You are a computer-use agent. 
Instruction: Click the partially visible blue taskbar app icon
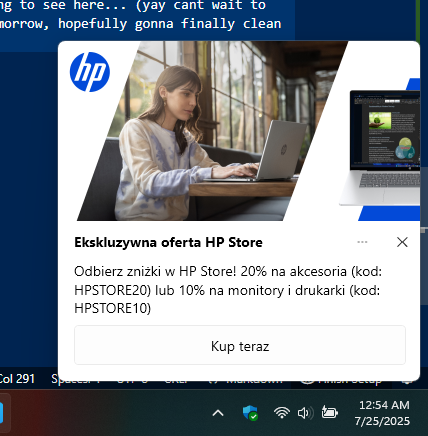[x=2, y=413]
